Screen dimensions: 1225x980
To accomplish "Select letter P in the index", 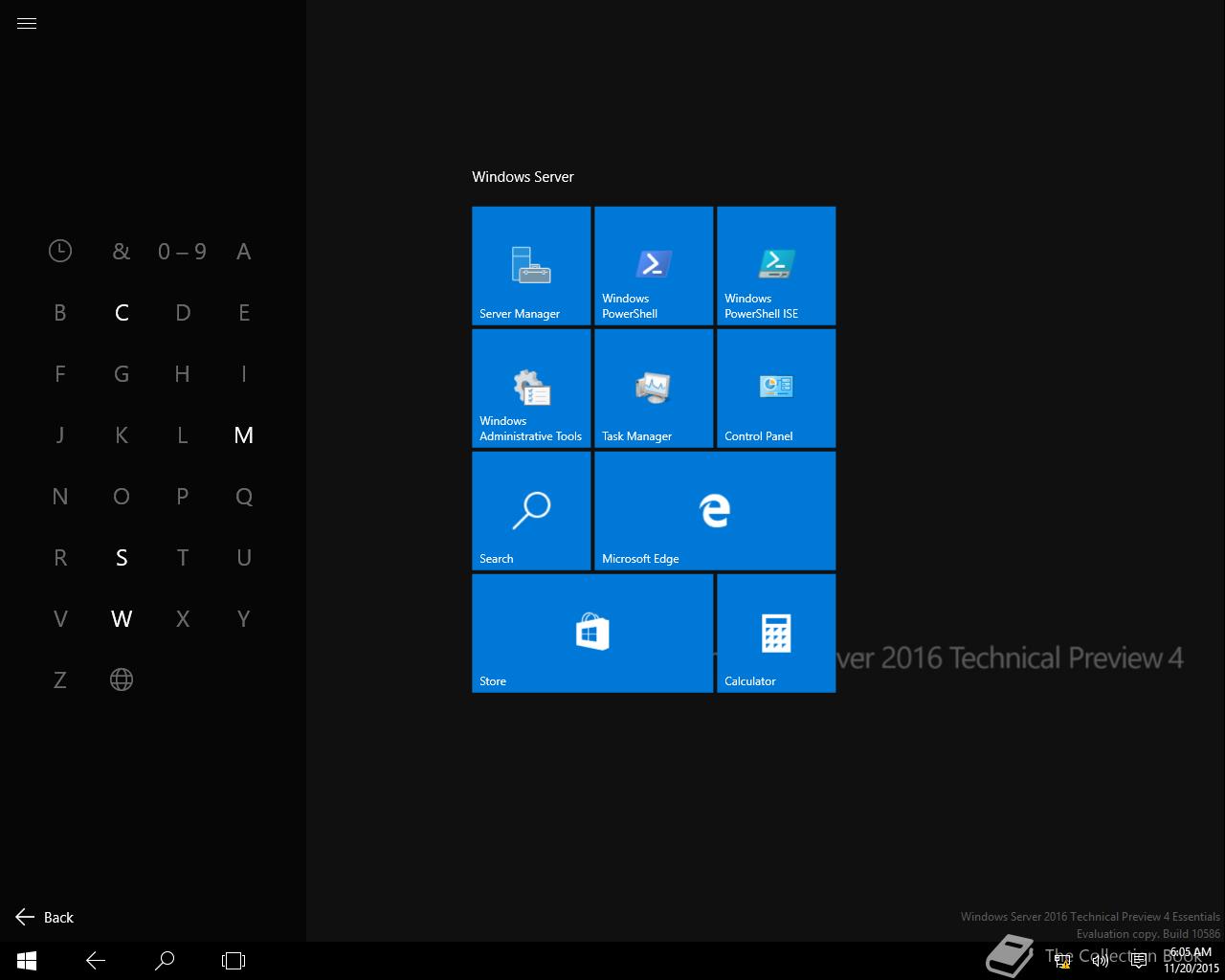I will coord(183,496).
